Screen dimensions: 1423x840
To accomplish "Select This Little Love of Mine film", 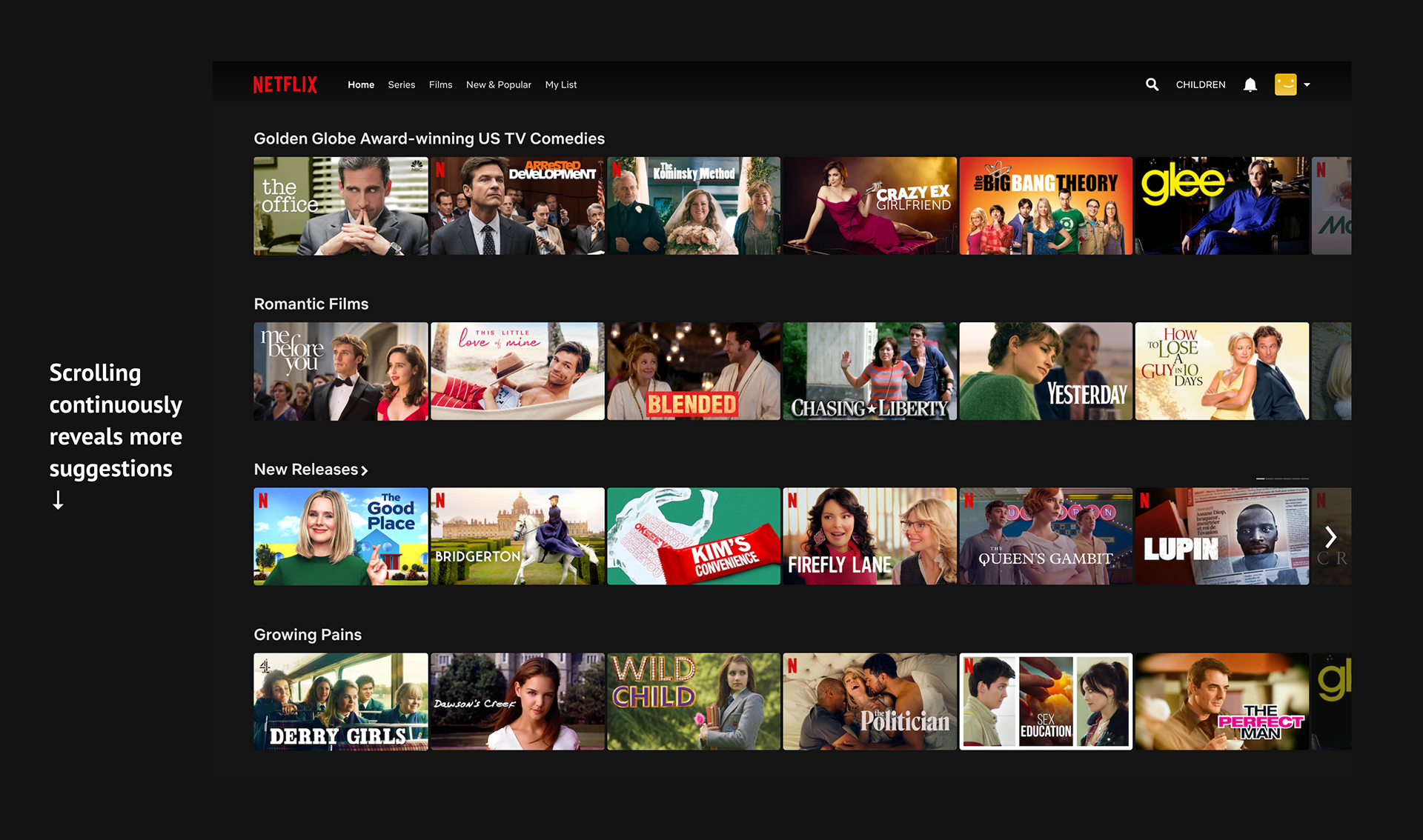I will (x=517, y=371).
